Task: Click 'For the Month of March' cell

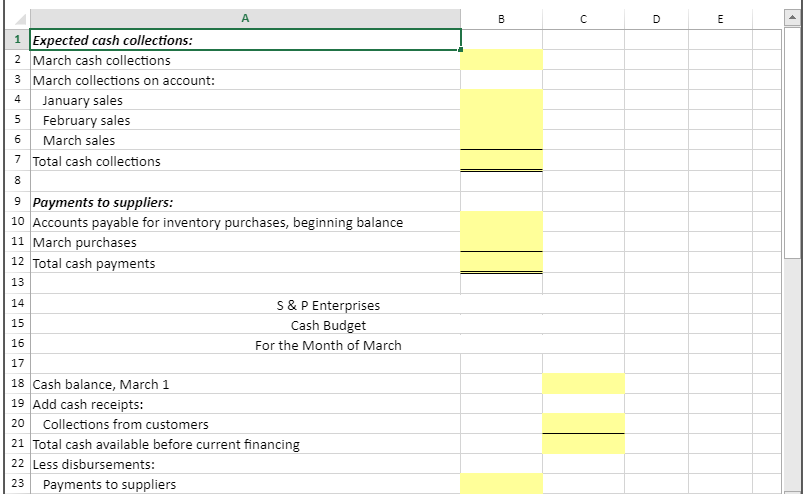Action: [328, 345]
